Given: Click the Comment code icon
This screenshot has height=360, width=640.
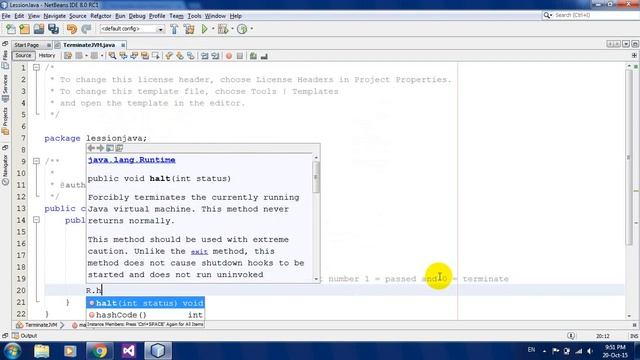Looking at the screenshot, I should click(253, 56).
